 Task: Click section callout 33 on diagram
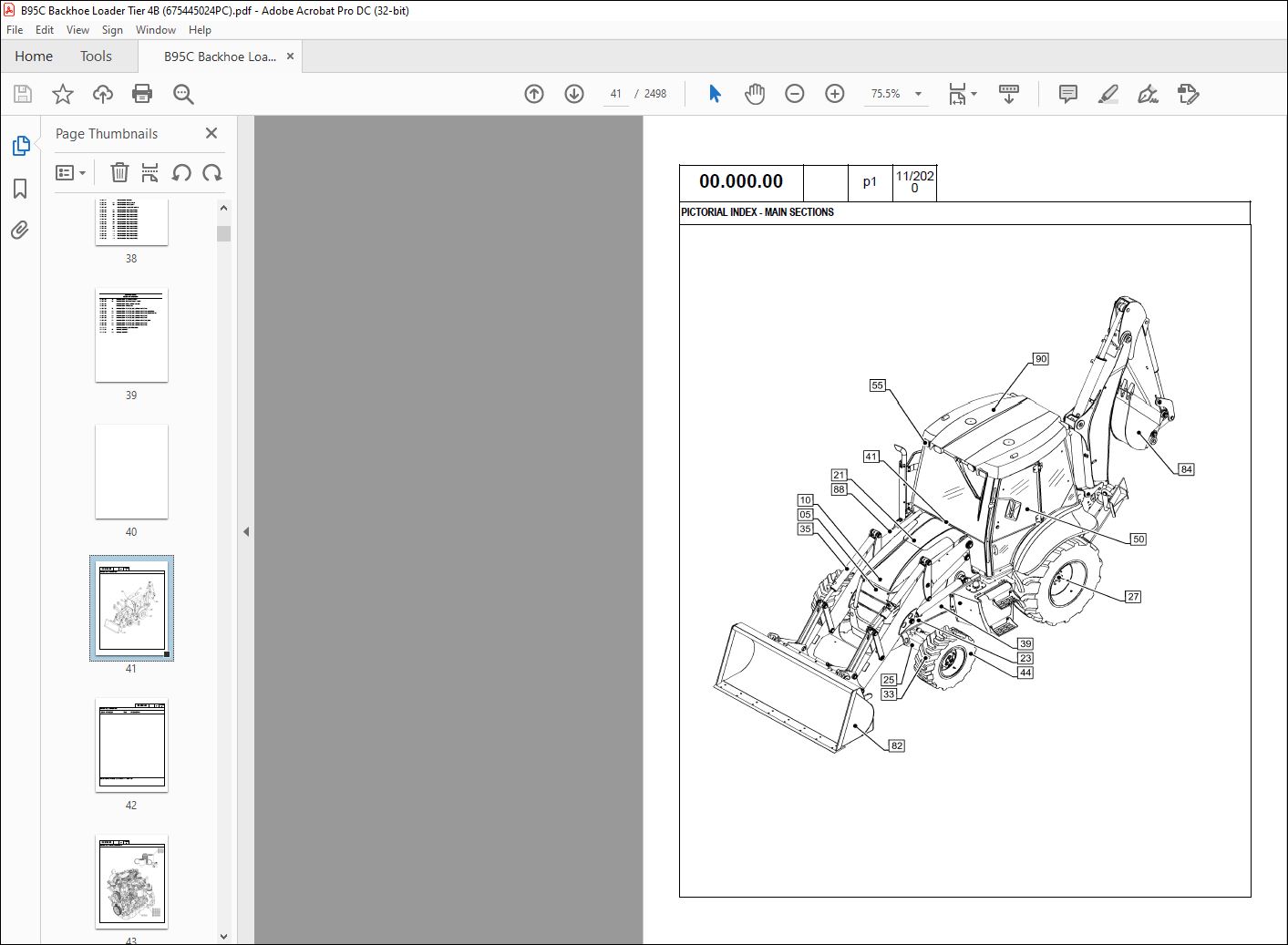[x=889, y=694]
